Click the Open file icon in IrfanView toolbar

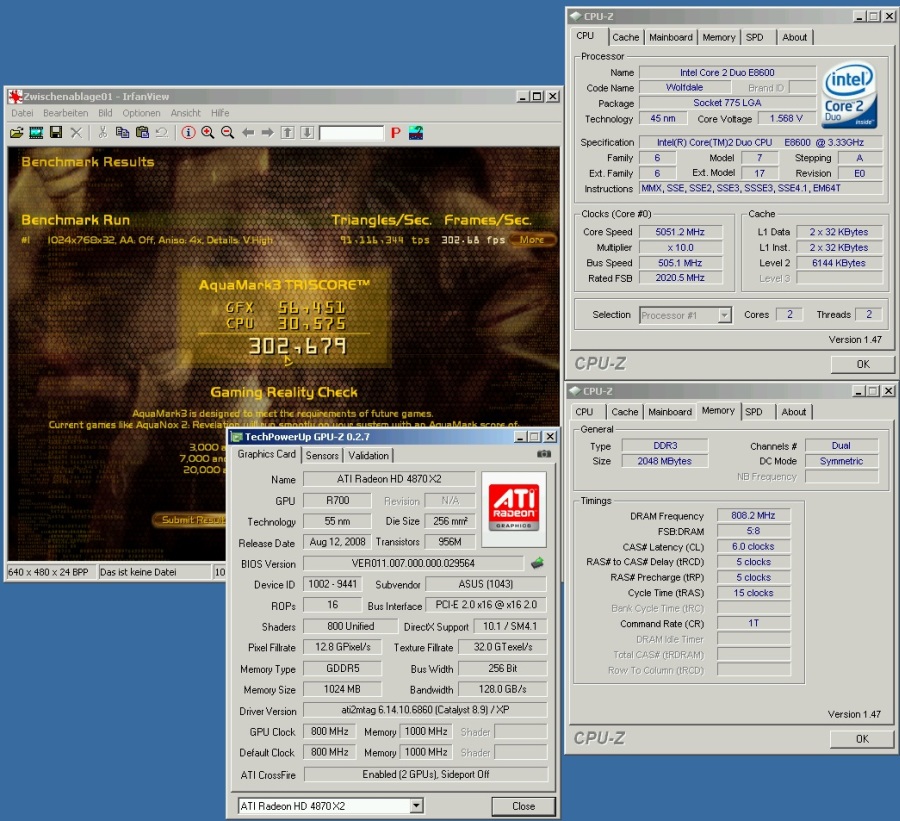(x=16, y=133)
